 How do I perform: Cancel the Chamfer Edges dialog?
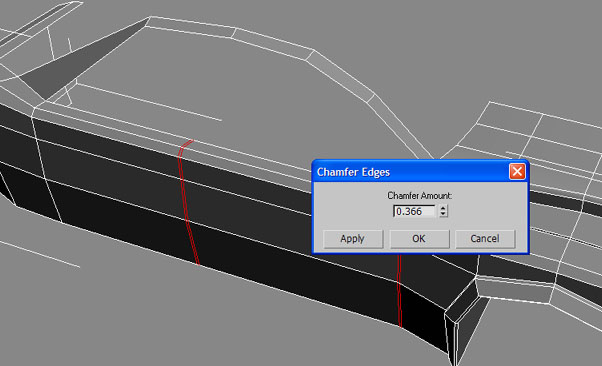tap(485, 239)
